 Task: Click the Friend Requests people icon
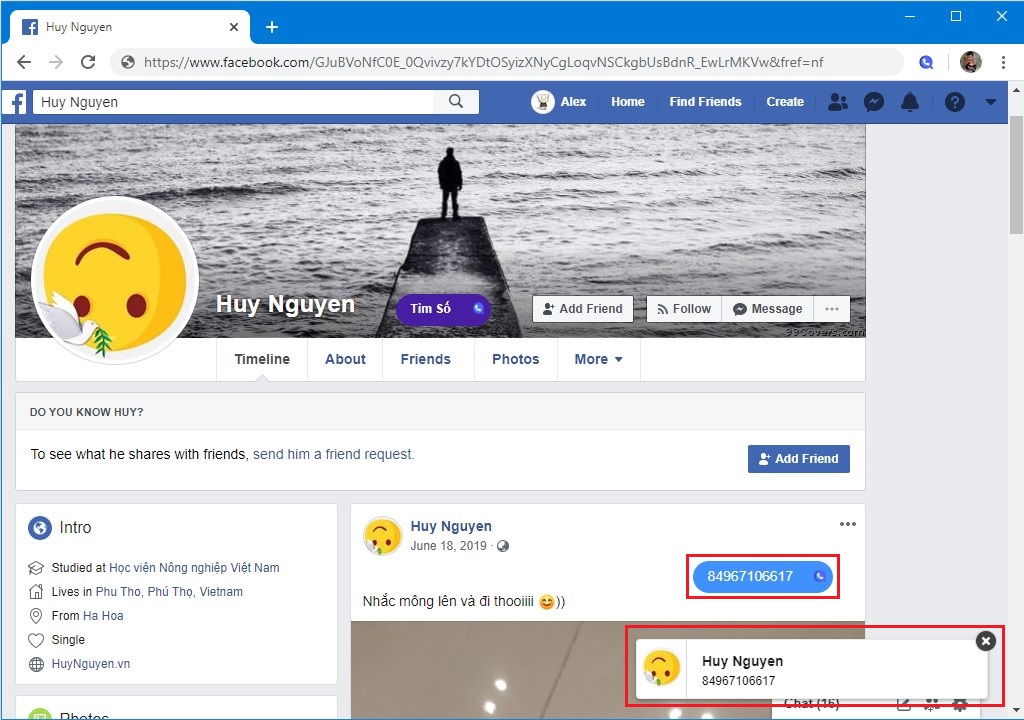point(838,102)
